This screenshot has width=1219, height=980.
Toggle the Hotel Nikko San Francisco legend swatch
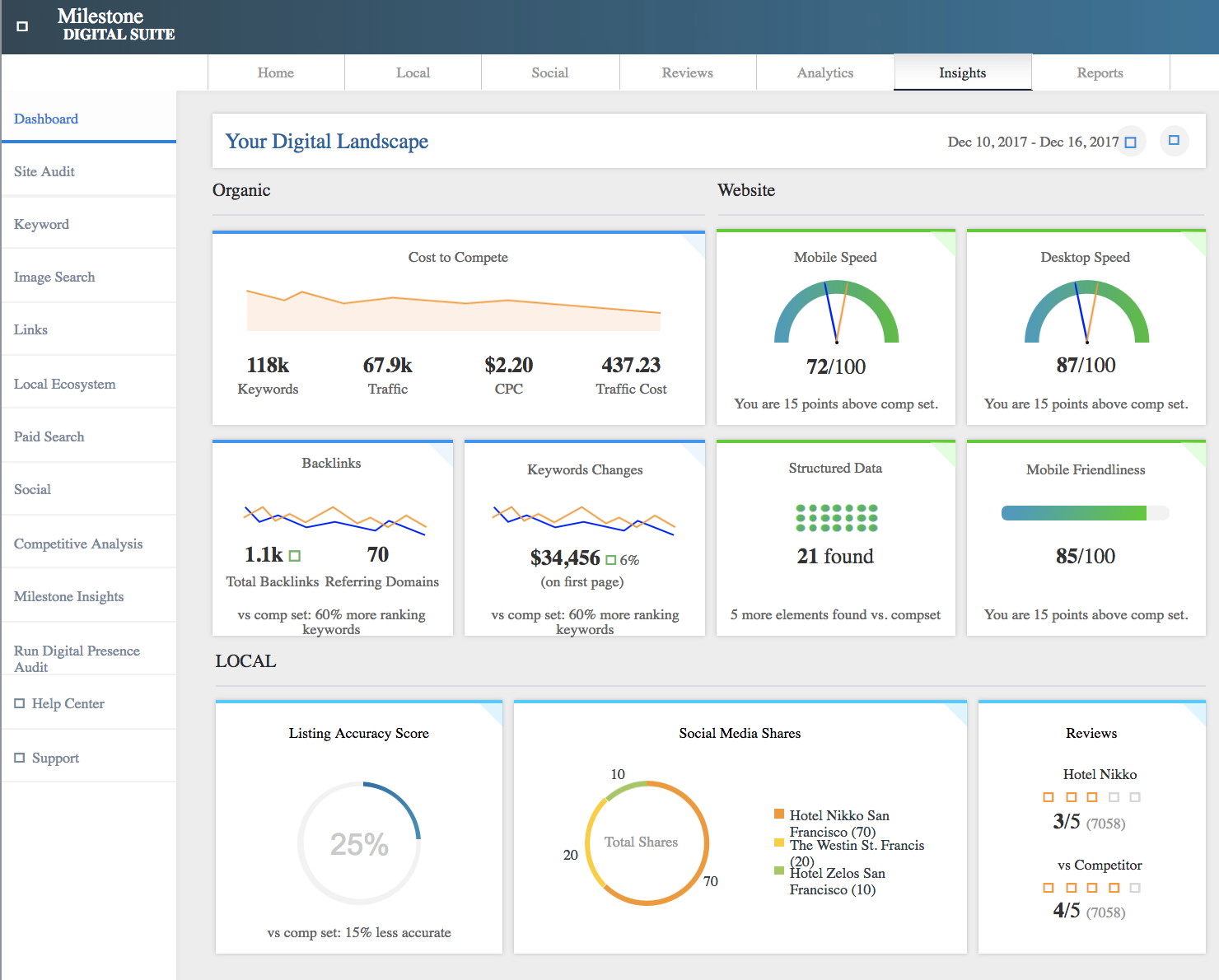coord(778,814)
